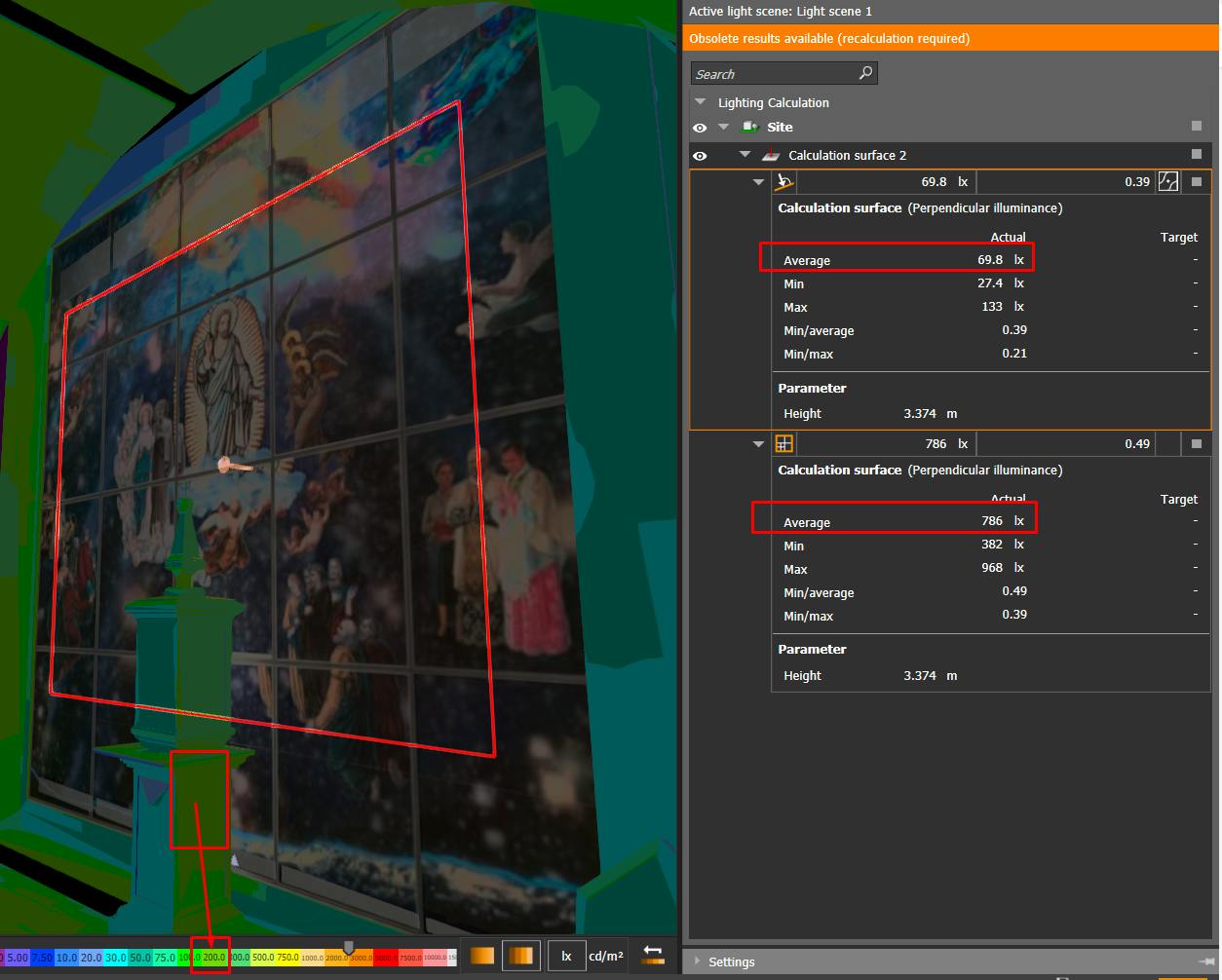Toggle the square checkbox on Calculation surface 2 row
Viewport: 1222px width, 980px height.
point(1197,154)
